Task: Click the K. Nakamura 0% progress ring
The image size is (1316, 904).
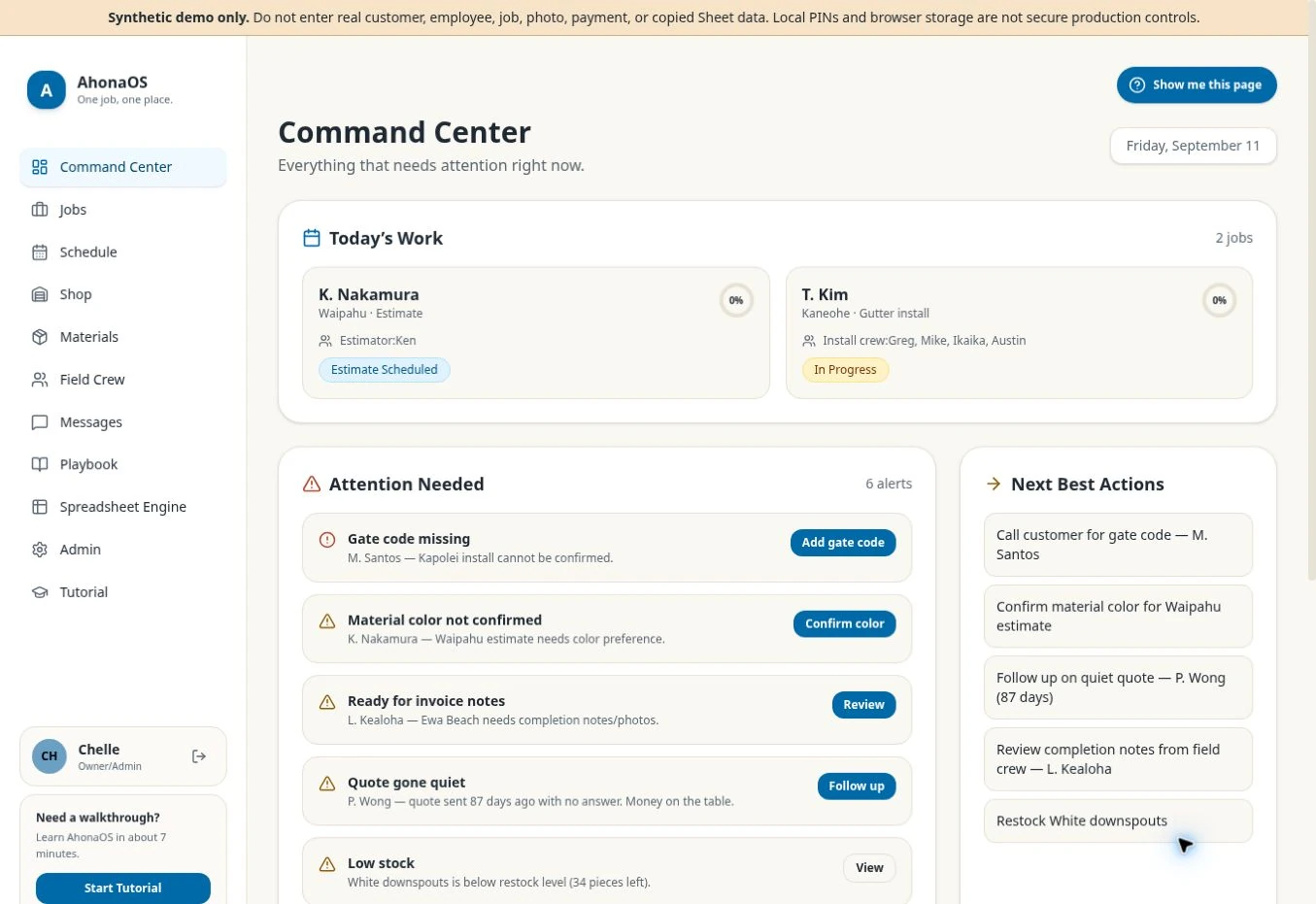Action: pos(736,300)
